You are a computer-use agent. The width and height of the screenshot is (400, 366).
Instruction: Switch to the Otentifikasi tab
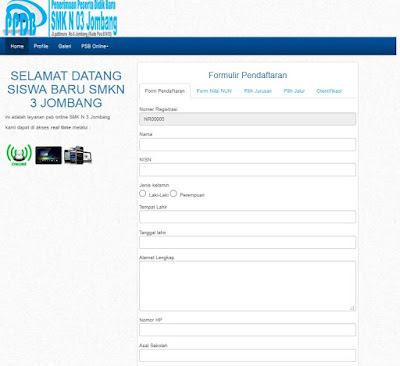point(329,91)
